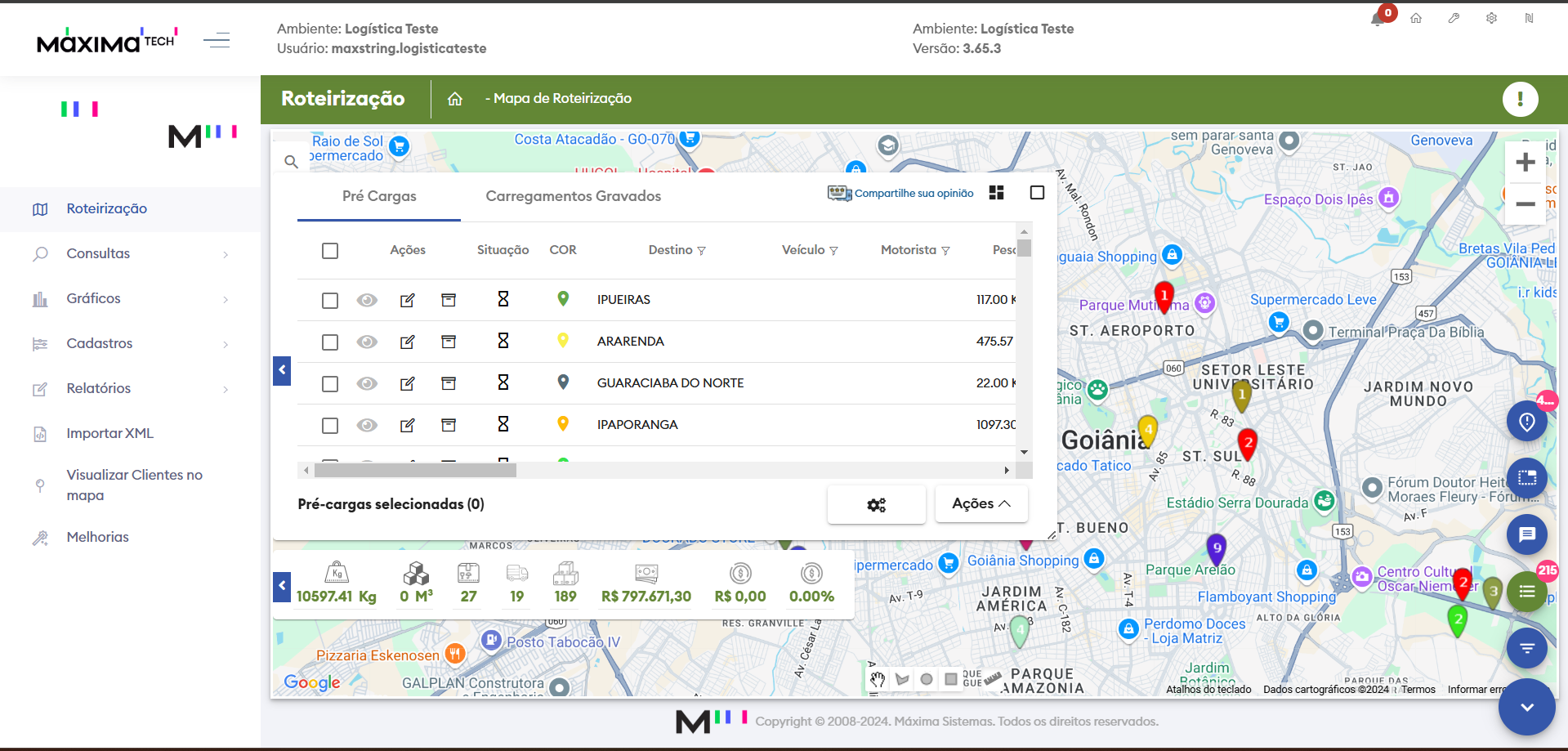Image resolution: width=1568 pixels, height=751 pixels.
Task: Click the archive icon for ARARENDA row
Action: [x=449, y=342]
